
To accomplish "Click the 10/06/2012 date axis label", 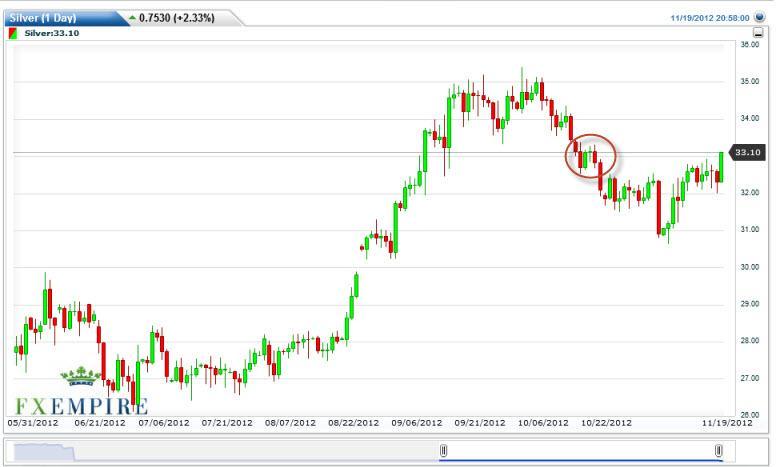I will [x=544, y=423].
